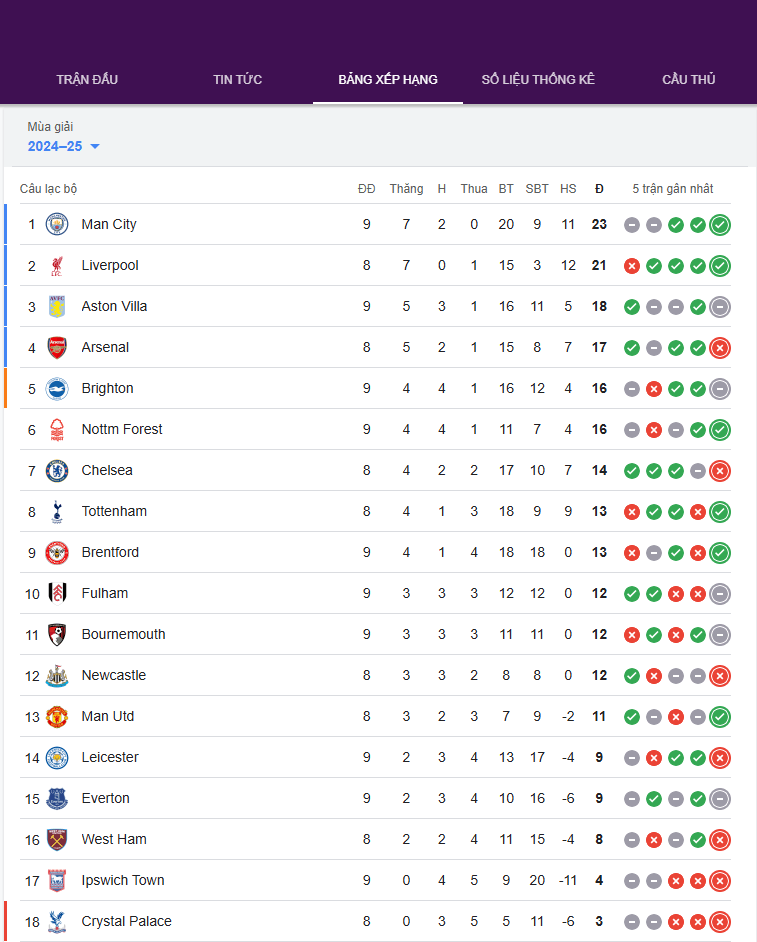Image resolution: width=757 pixels, height=942 pixels.
Task: Click the Man City club crest
Action: click(x=57, y=225)
